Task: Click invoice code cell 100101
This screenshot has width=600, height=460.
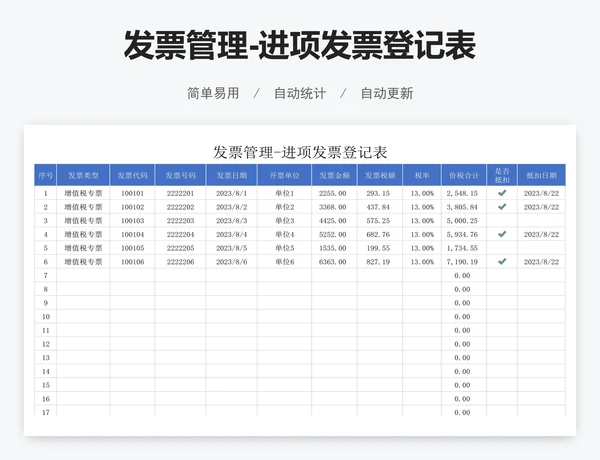Action: coord(132,193)
